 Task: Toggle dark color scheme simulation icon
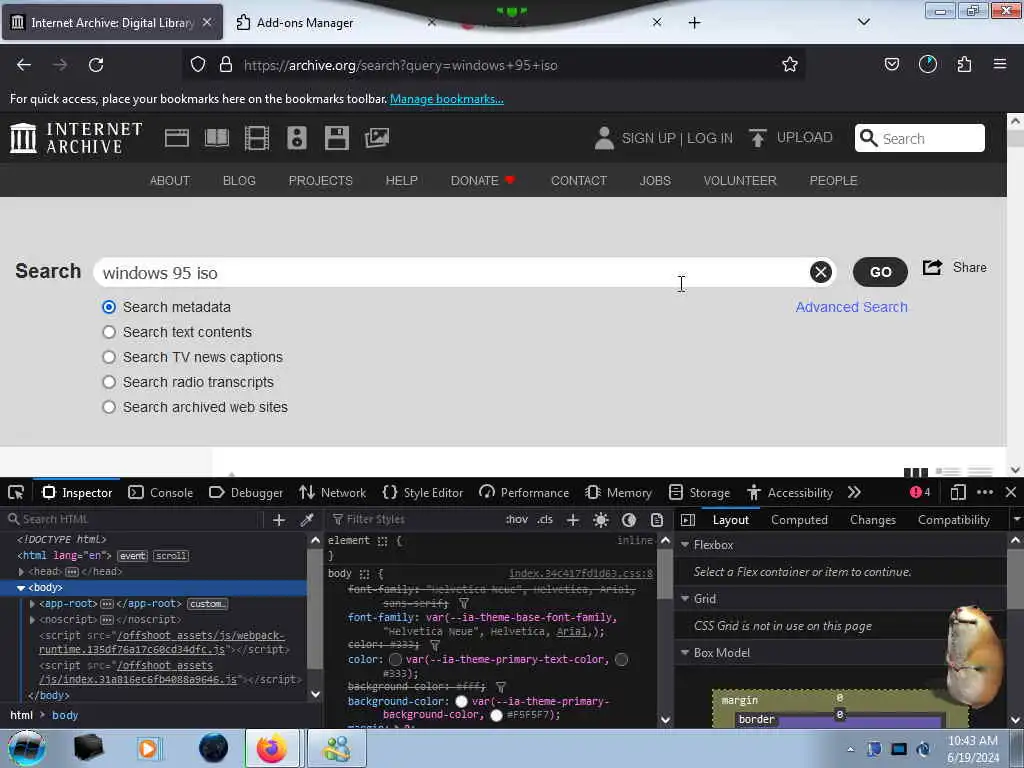point(629,520)
